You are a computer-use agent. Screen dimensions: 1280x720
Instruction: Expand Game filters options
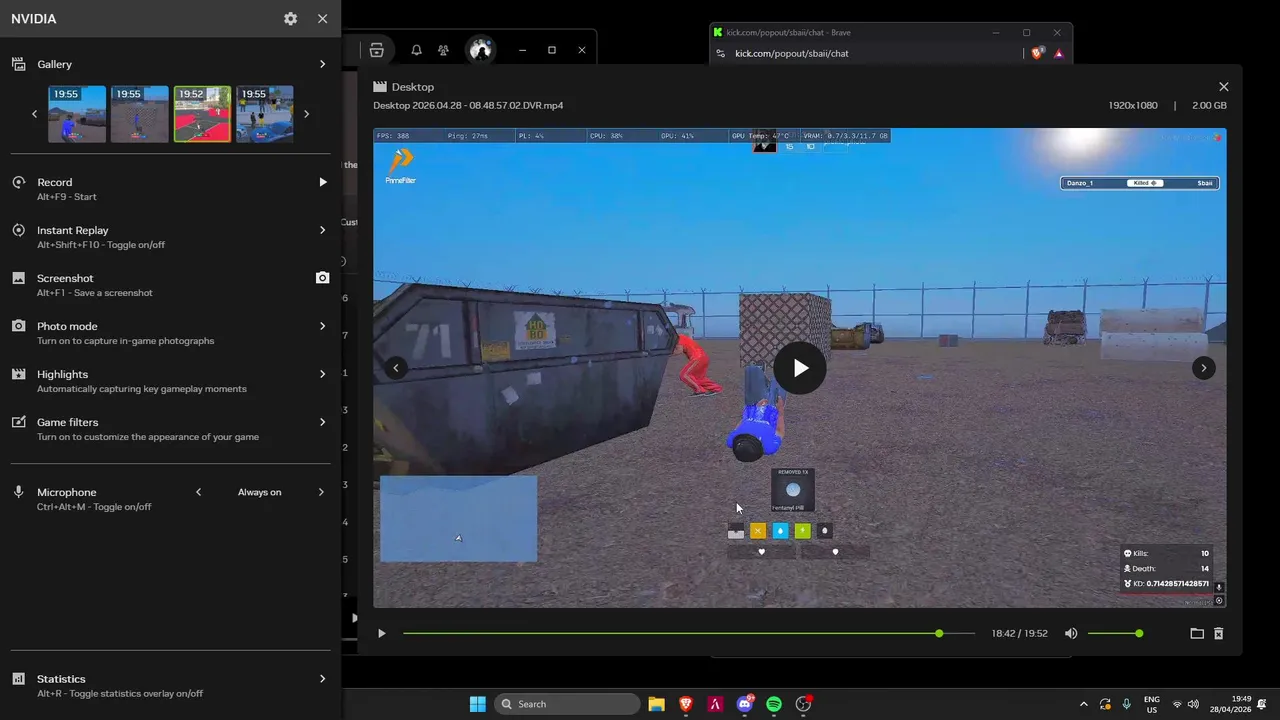click(x=322, y=422)
